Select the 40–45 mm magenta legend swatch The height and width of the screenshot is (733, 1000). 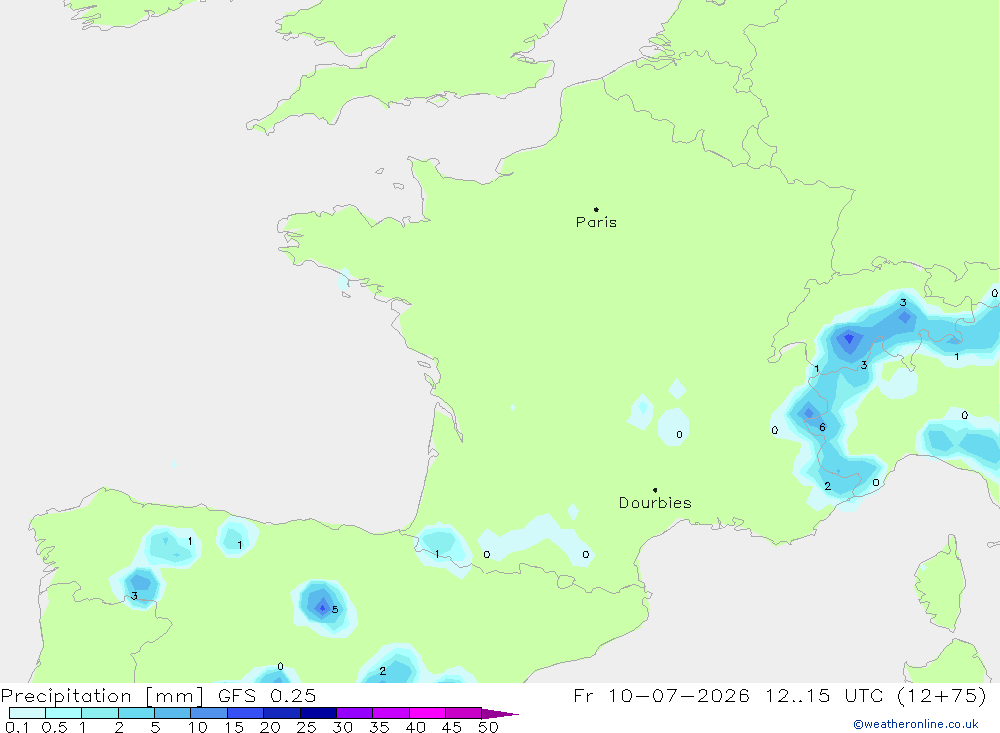(427, 713)
